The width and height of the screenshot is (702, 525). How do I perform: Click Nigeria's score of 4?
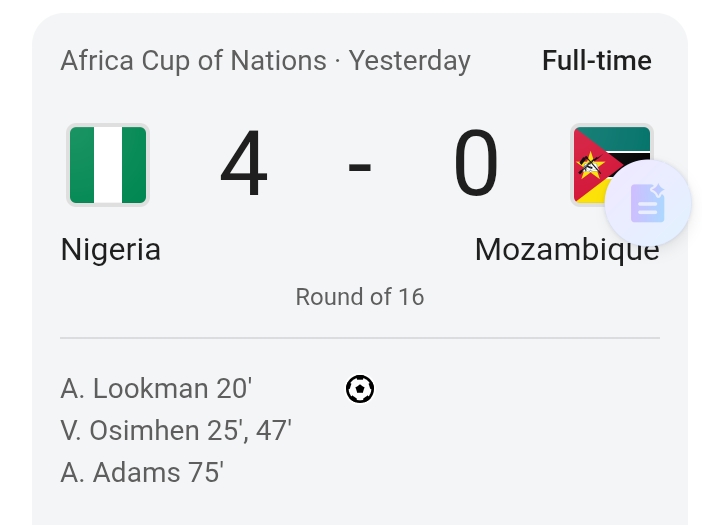[244, 165]
